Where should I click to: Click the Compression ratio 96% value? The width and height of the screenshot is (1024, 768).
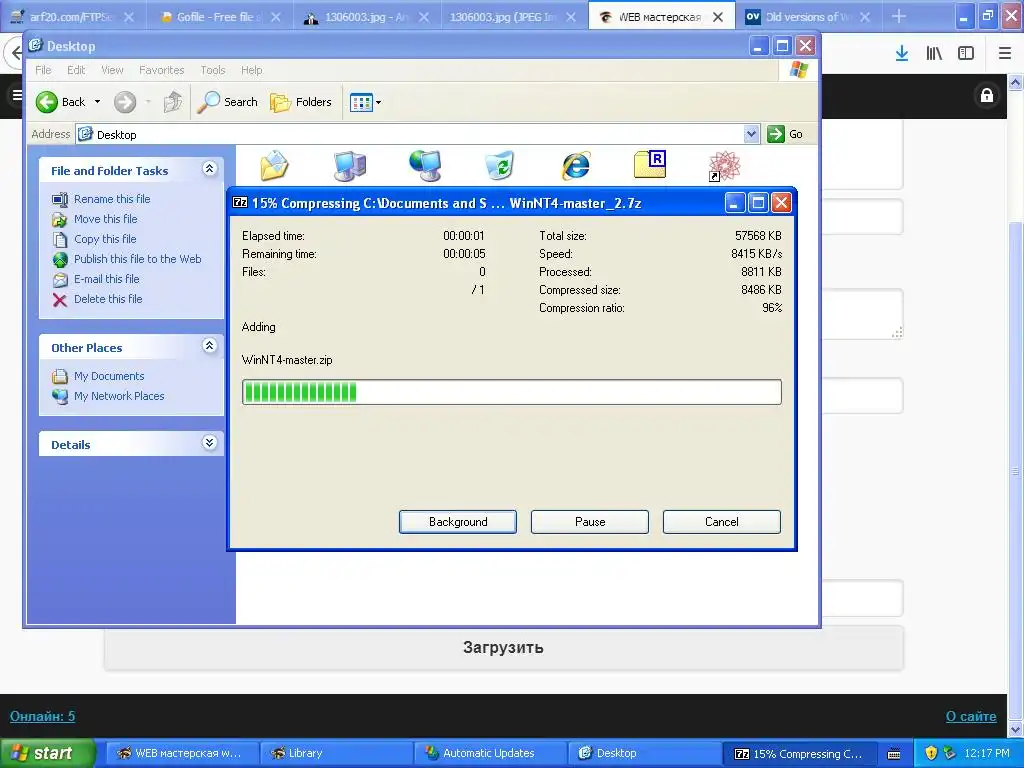(x=772, y=308)
